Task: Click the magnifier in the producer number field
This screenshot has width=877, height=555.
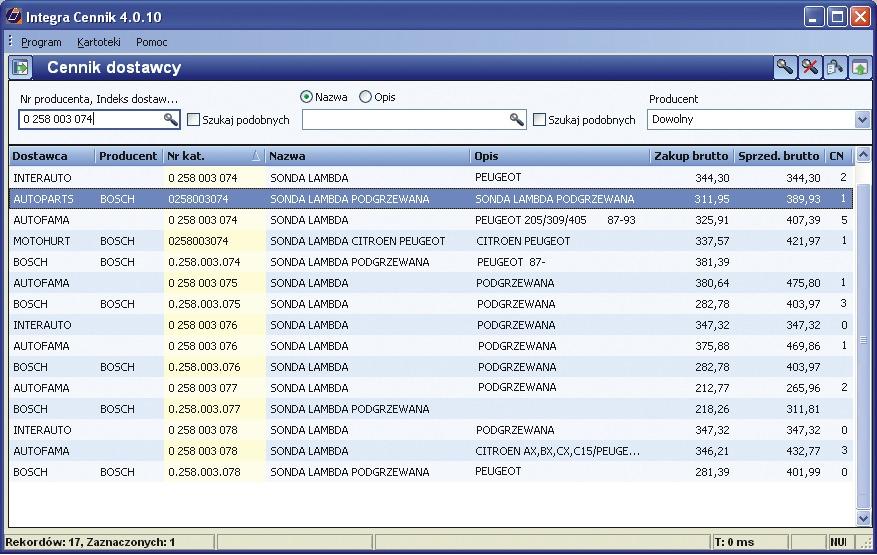Action: pyautogui.click(x=171, y=119)
